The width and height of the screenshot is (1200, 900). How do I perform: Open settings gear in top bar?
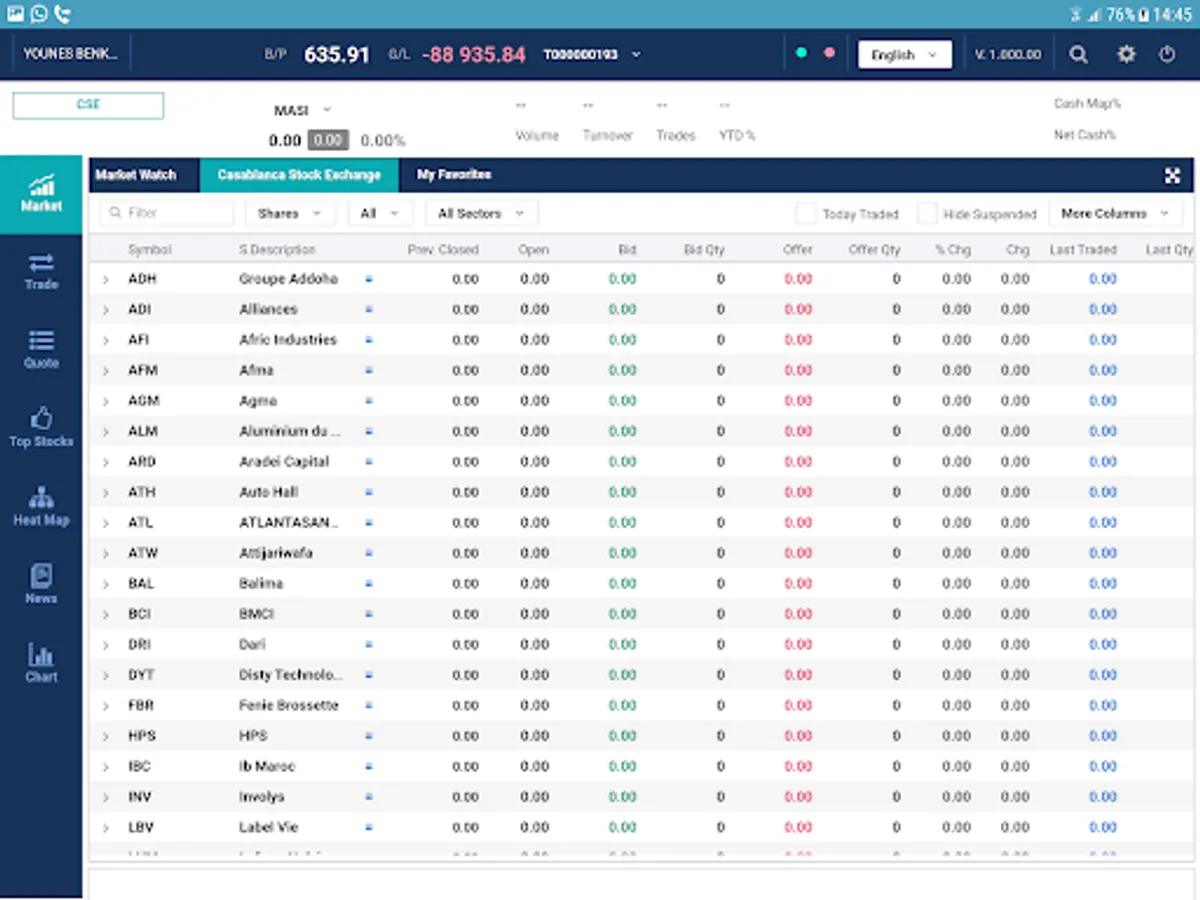[x=1126, y=55]
